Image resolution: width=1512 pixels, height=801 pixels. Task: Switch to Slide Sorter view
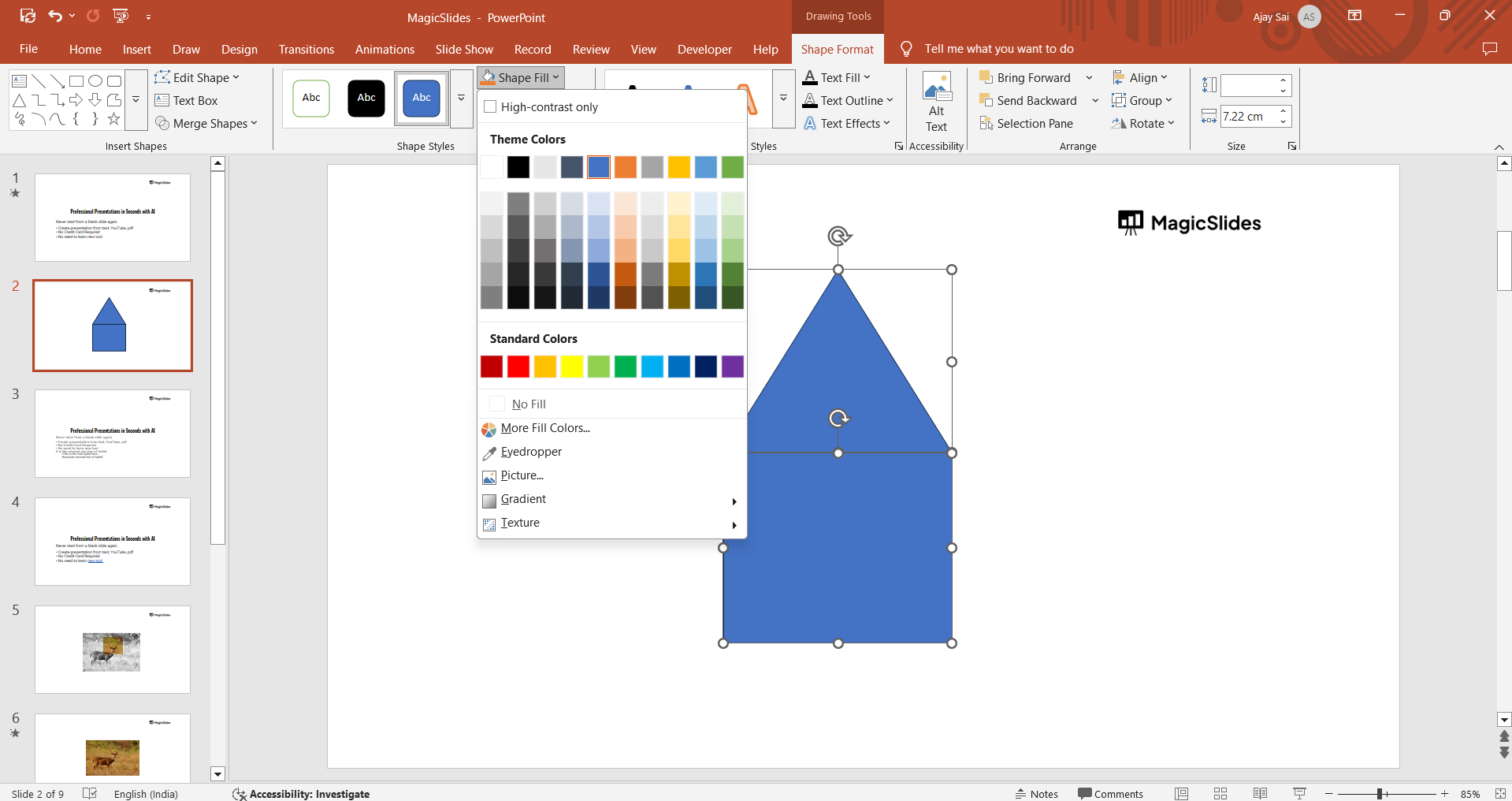coord(1220,793)
